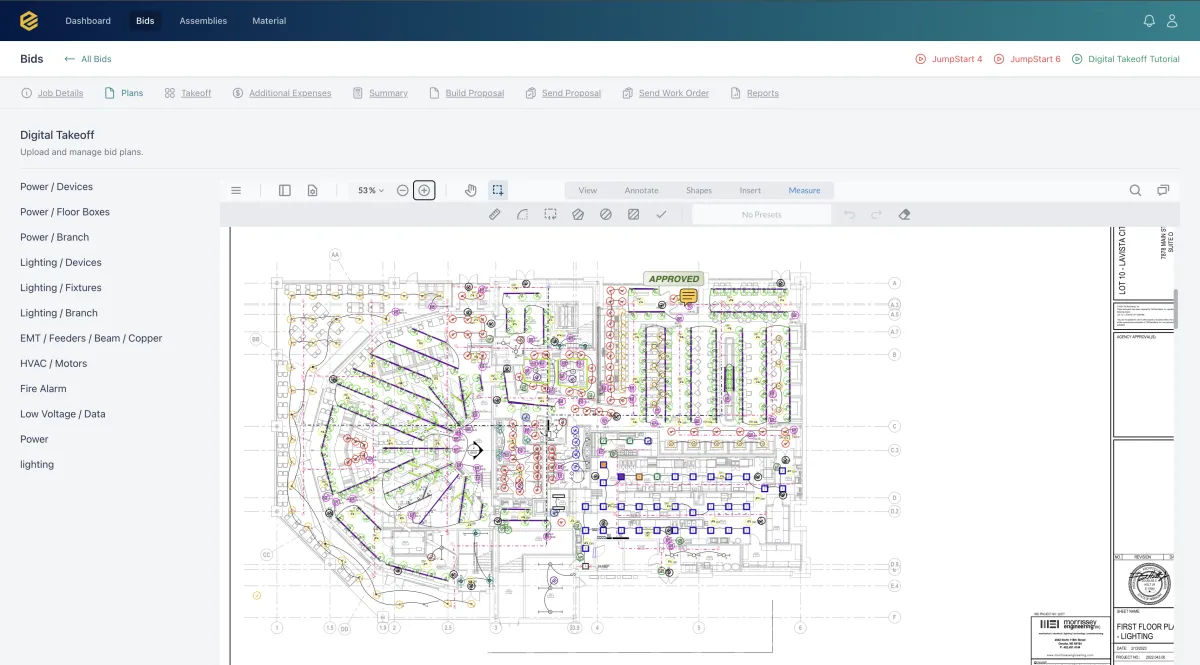Switch to the Annotate ribbon tab
Viewport: 1200px width, 665px height.
641,190
